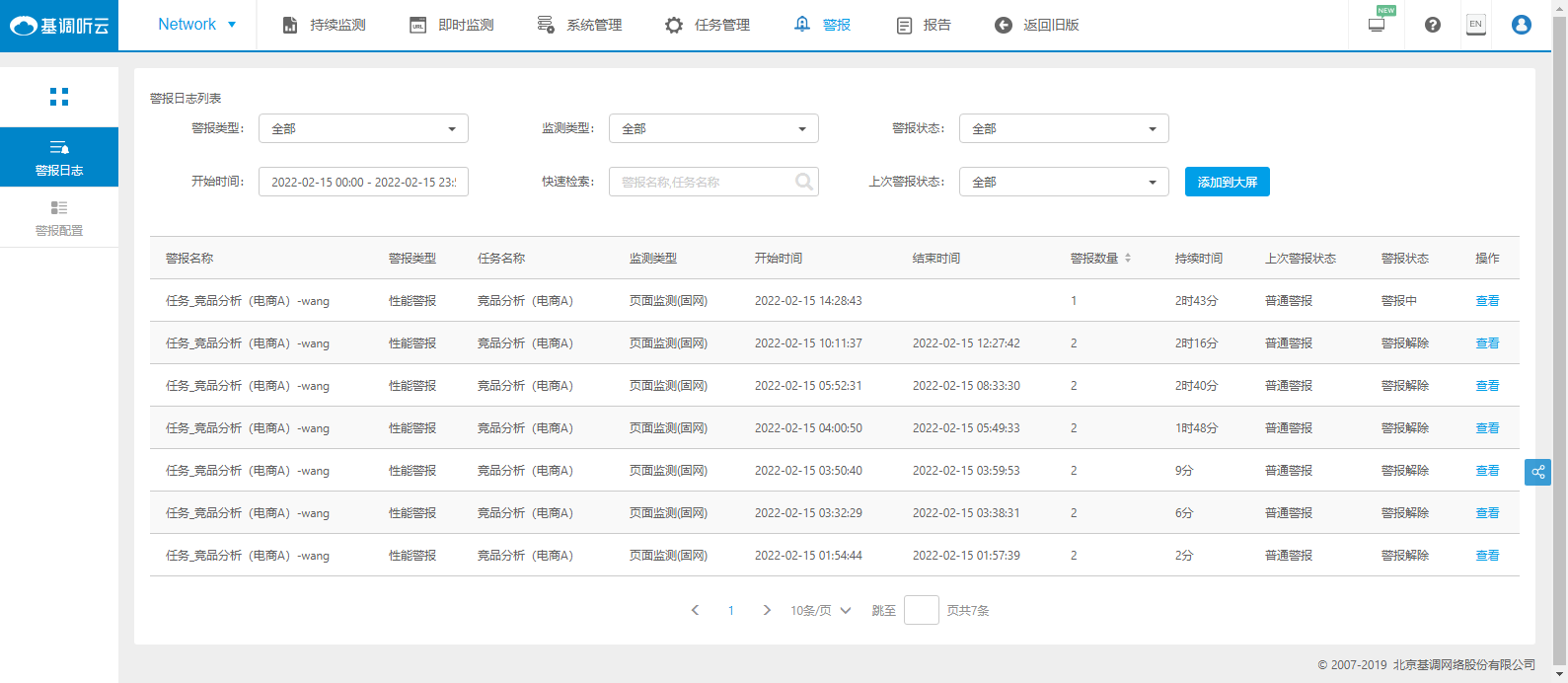Viewport: 1568px width, 683px height.
Task: Sort by 警报数量 column arrows
Action: click(x=1128, y=259)
